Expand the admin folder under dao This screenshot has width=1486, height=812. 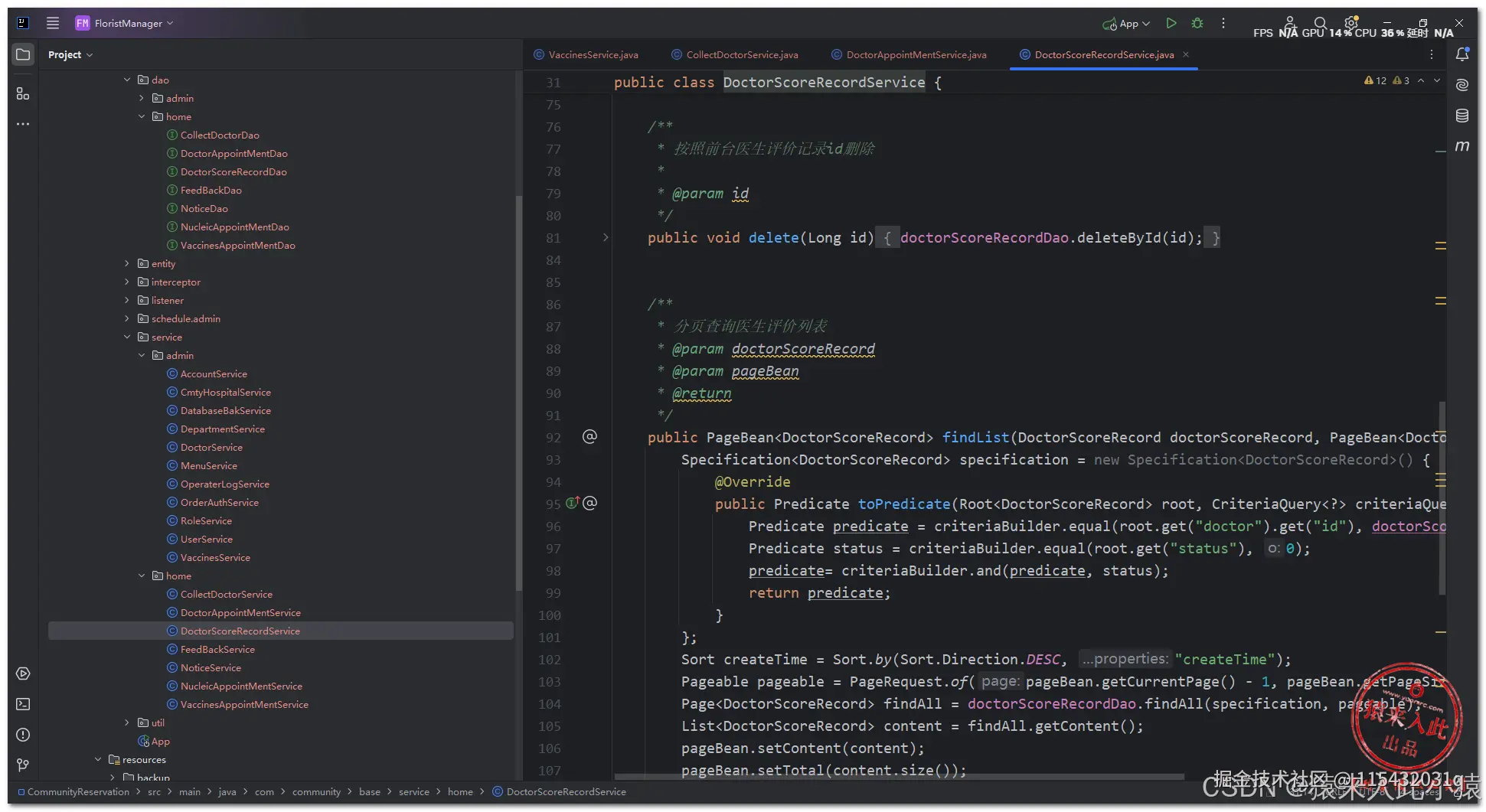pyautogui.click(x=142, y=98)
